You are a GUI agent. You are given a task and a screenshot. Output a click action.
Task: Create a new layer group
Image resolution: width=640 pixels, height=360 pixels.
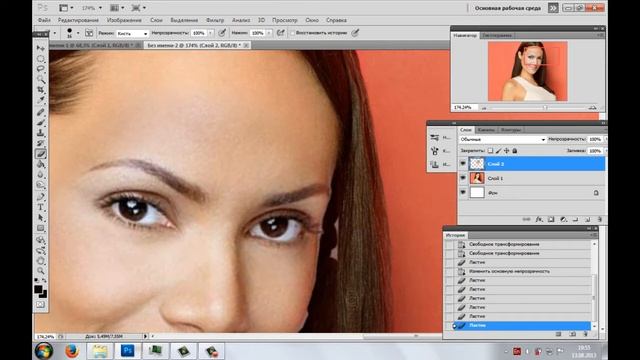[x=576, y=220]
